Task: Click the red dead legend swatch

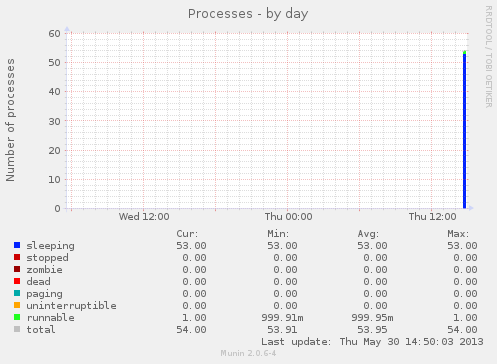Action: 17,281
